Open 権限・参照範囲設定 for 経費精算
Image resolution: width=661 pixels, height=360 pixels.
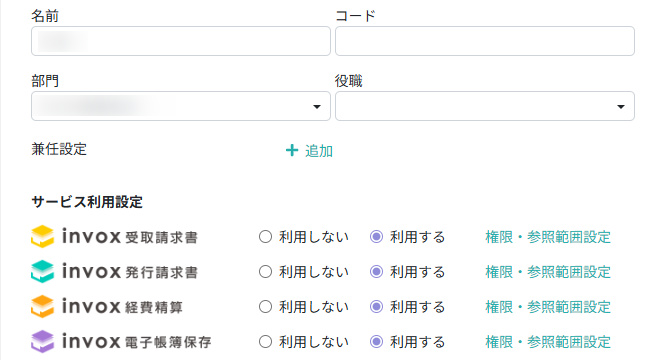click(548, 307)
